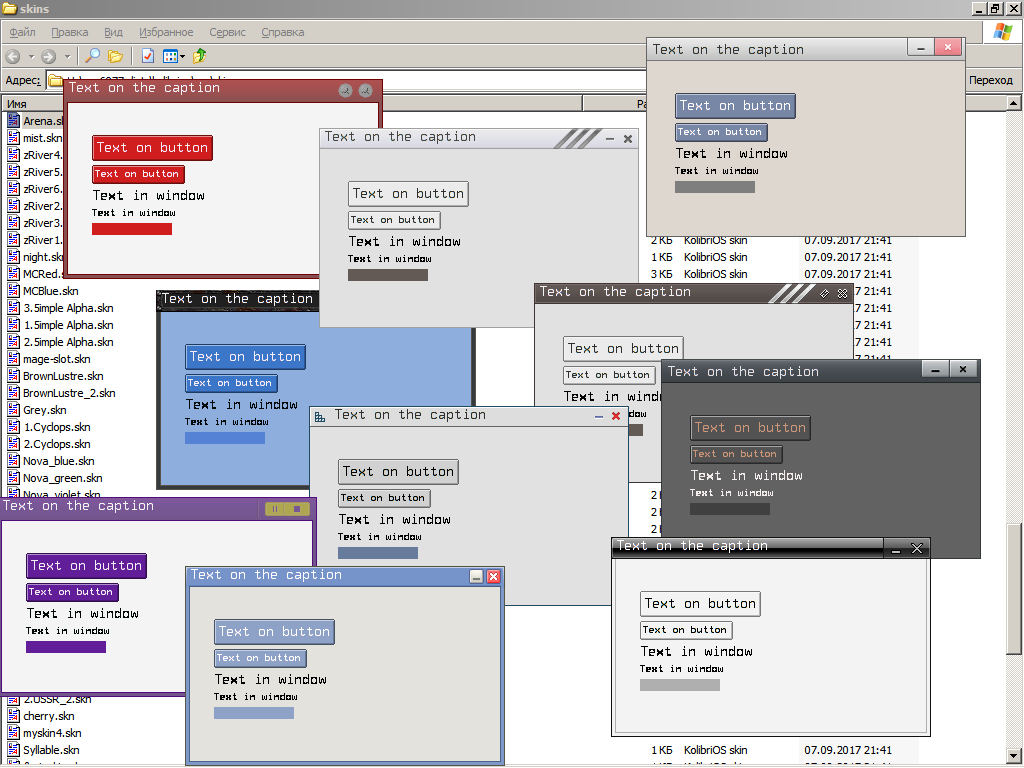Open the Сервис menu

(228, 32)
